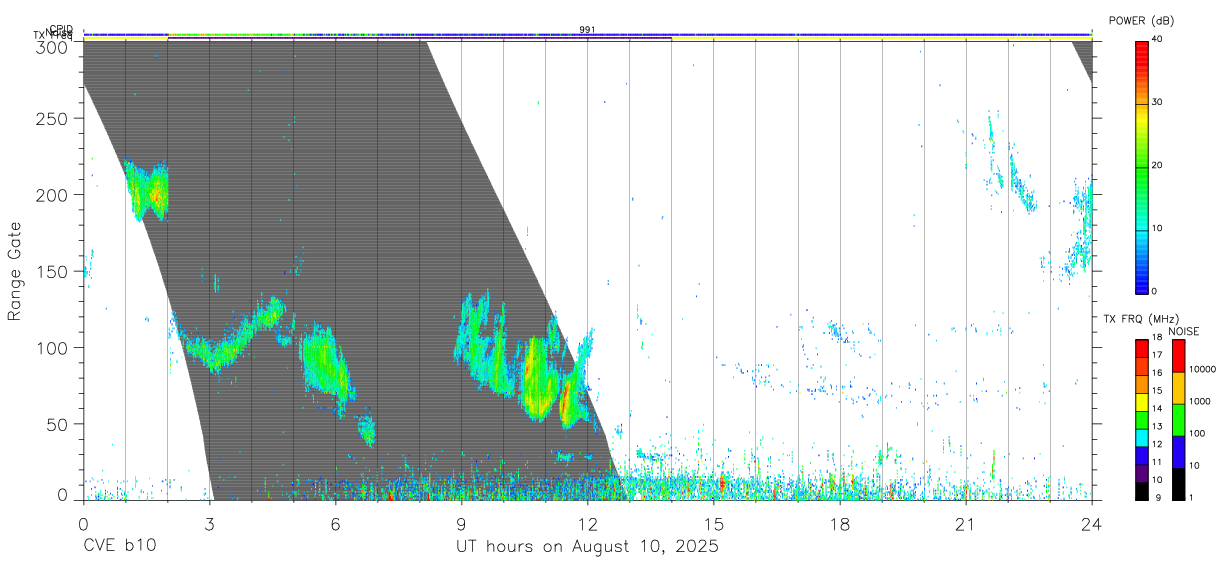Click the POWER (dB) colorbar title
Image resolution: width=1228 pixels, height=567 pixels.
coord(1141,21)
